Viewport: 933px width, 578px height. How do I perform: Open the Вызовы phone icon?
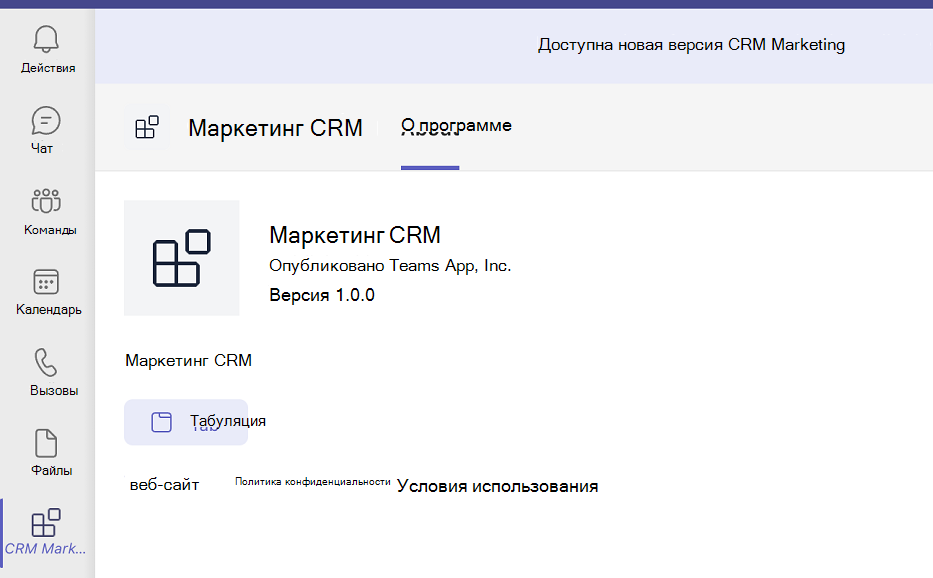pos(46,362)
